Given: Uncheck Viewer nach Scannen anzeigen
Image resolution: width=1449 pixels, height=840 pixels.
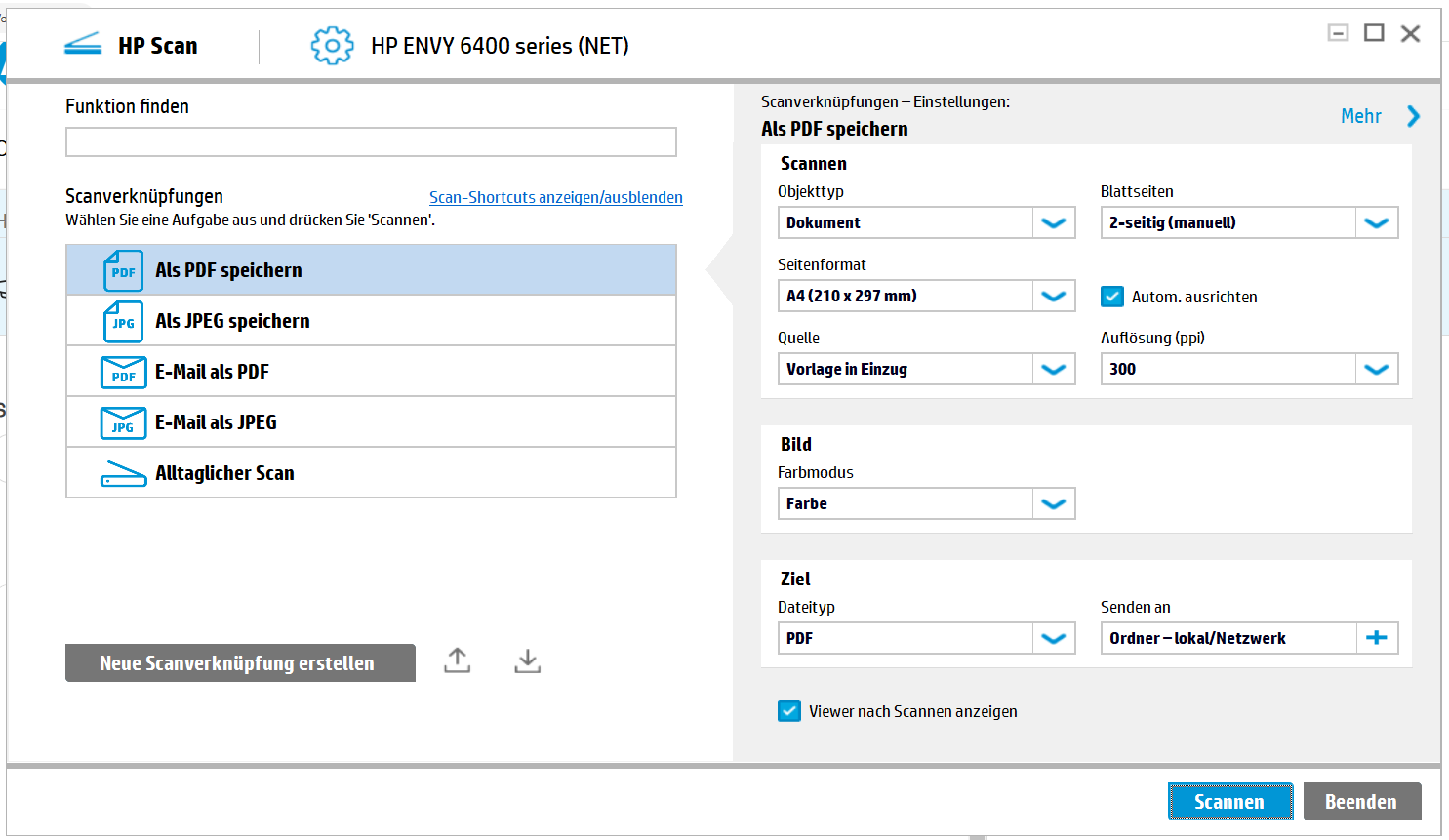Looking at the screenshot, I should [789, 711].
